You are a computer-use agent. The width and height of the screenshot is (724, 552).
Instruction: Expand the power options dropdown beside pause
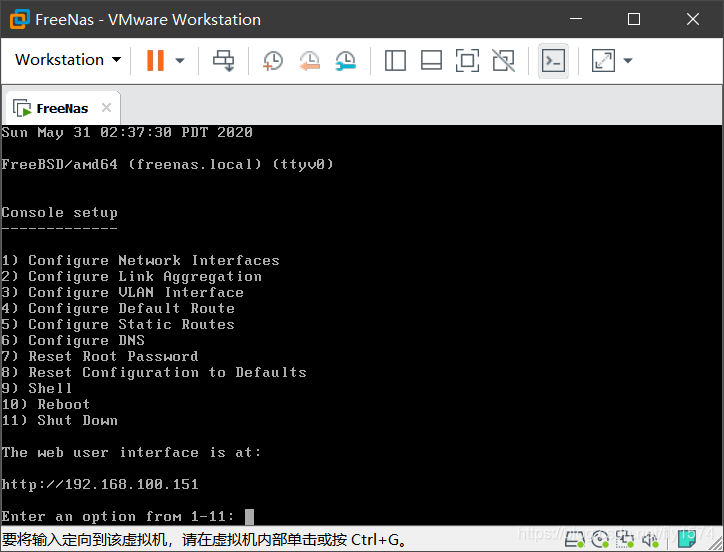click(180, 61)
